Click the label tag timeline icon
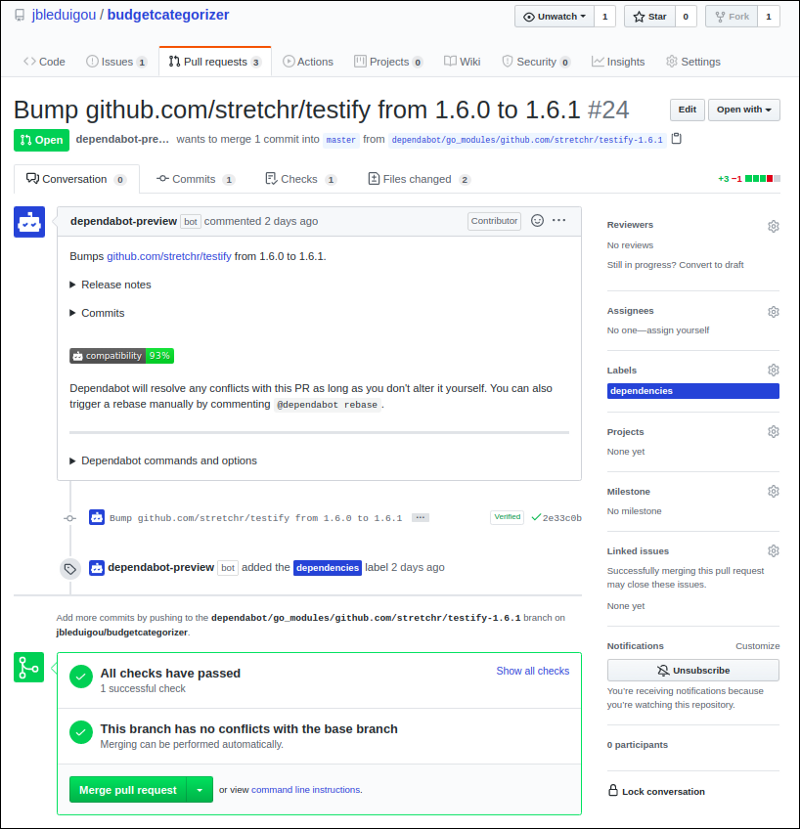This screenshot has width=800, height=829. point(70,569)
